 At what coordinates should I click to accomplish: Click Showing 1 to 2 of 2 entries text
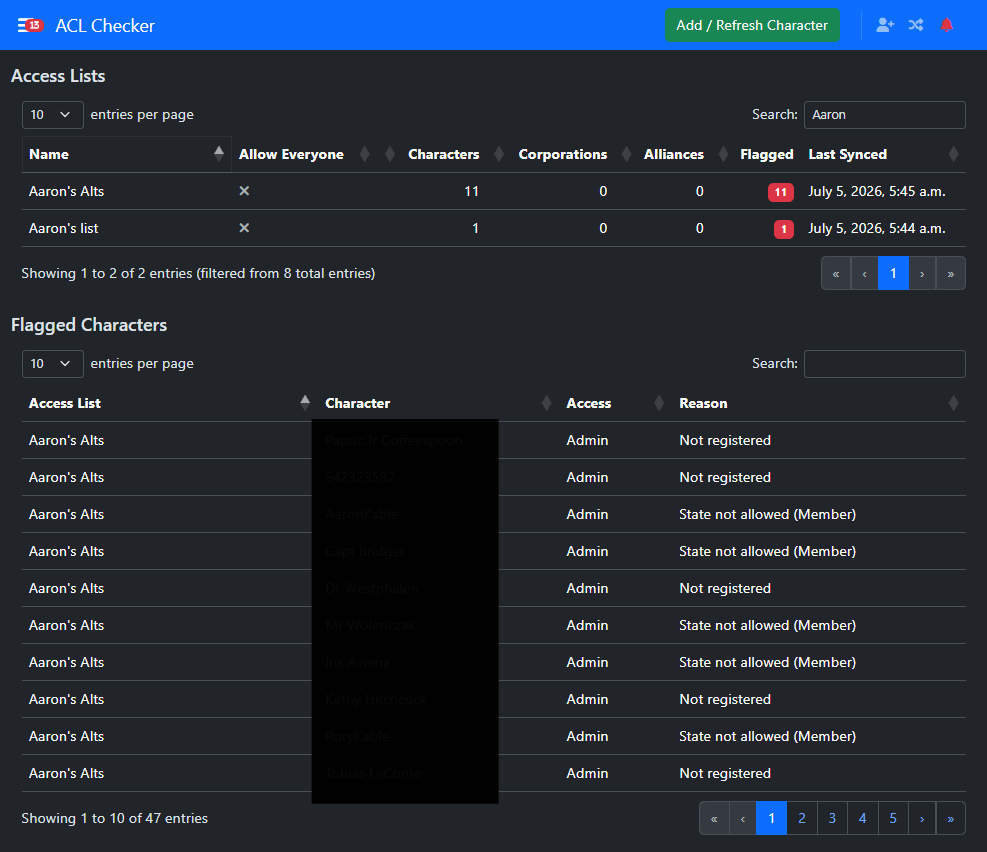pyautogui.click(x=198, y=273)
